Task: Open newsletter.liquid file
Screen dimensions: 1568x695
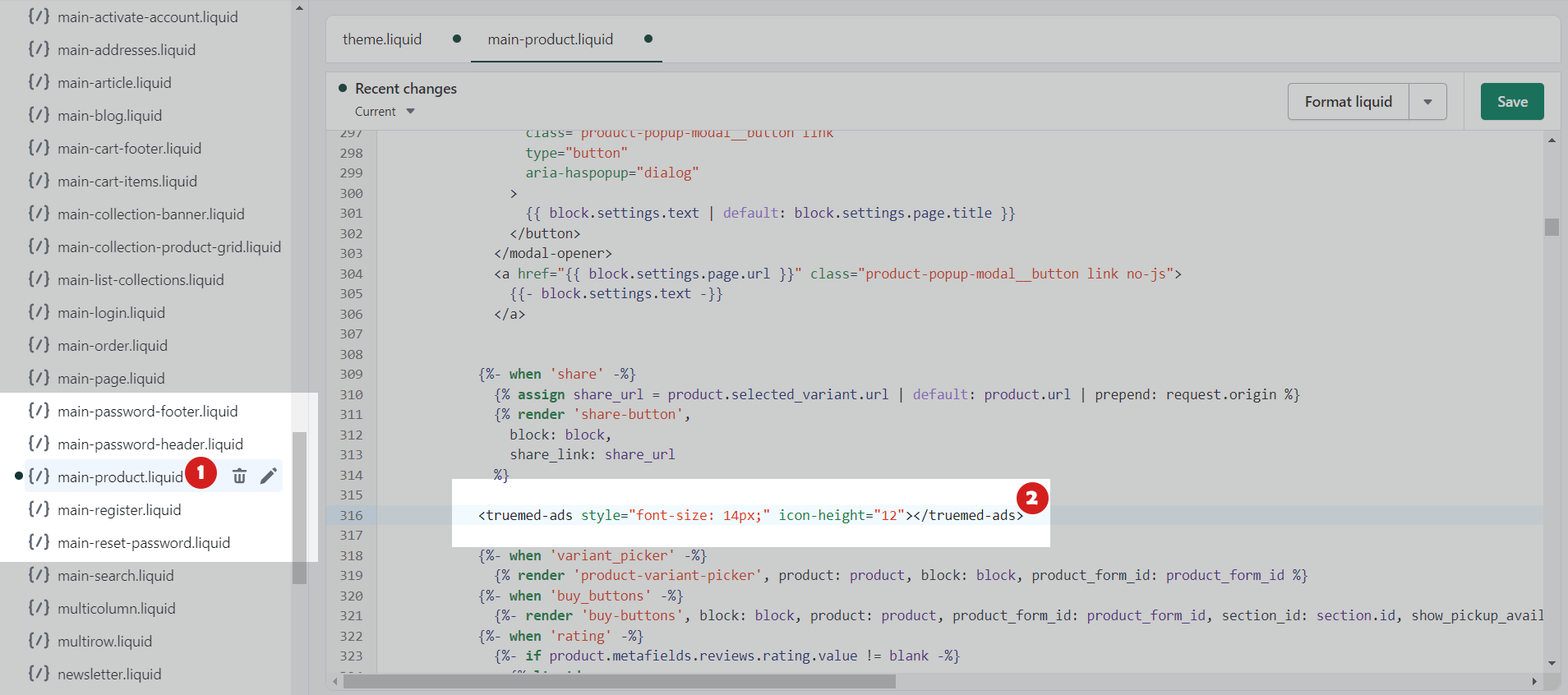Action: pyautogui.click(x=109, y=674)
